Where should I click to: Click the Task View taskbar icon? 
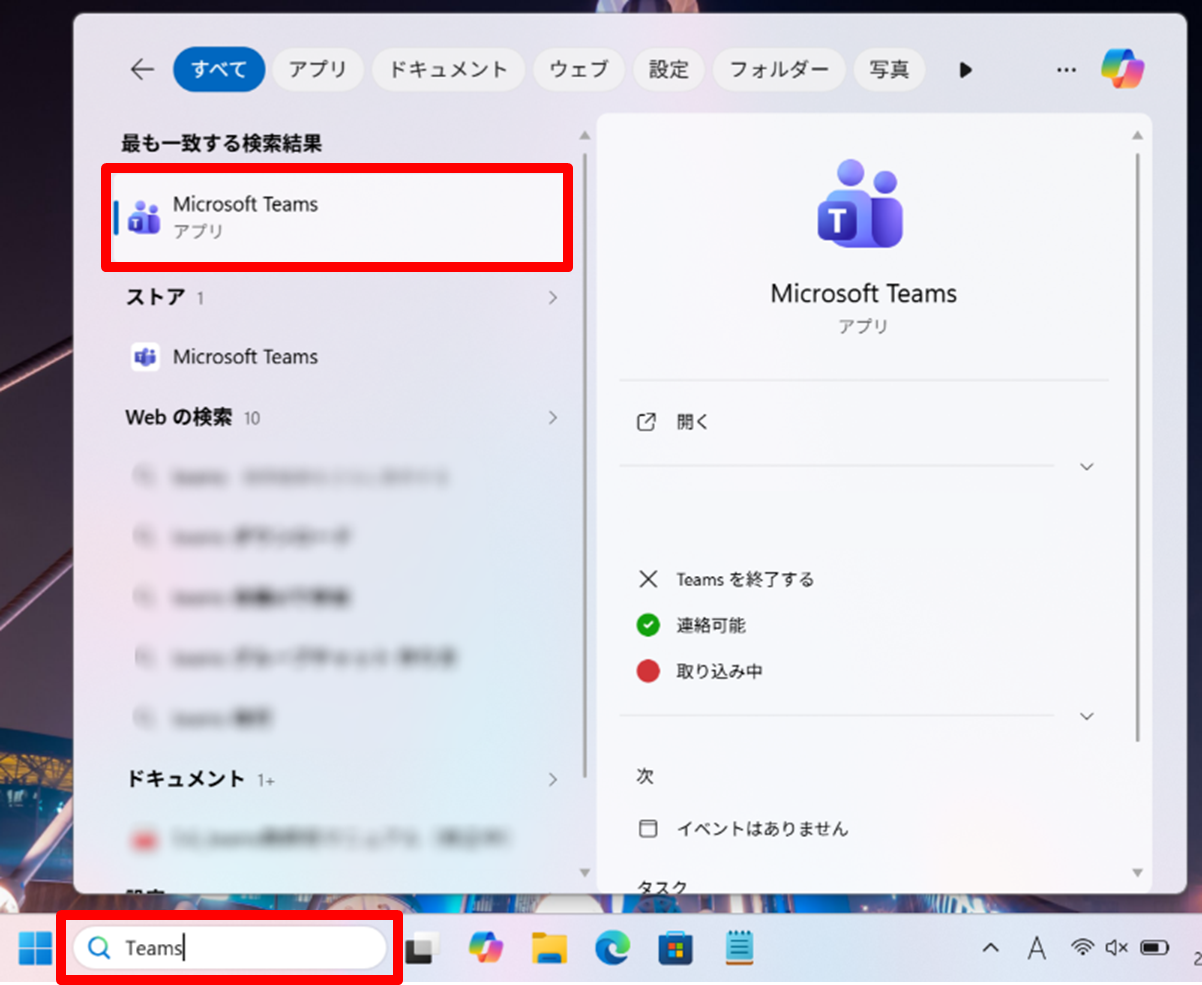(x=422, y=947)
